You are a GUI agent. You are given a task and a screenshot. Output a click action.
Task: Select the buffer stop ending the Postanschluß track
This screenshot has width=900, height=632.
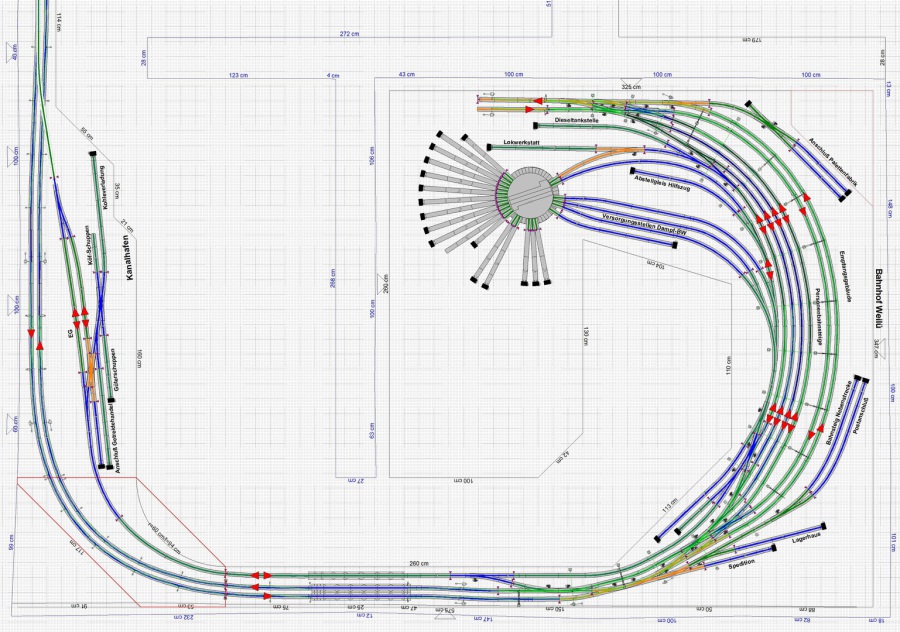tap(866, 381)
